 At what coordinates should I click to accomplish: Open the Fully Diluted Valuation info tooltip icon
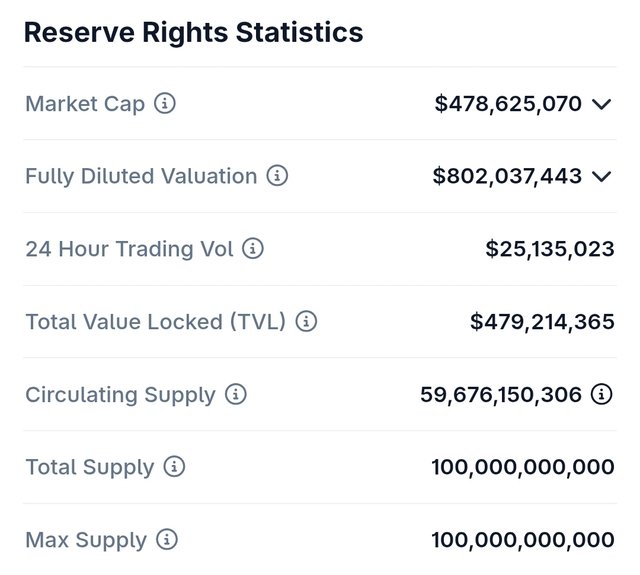pos(277,176)
